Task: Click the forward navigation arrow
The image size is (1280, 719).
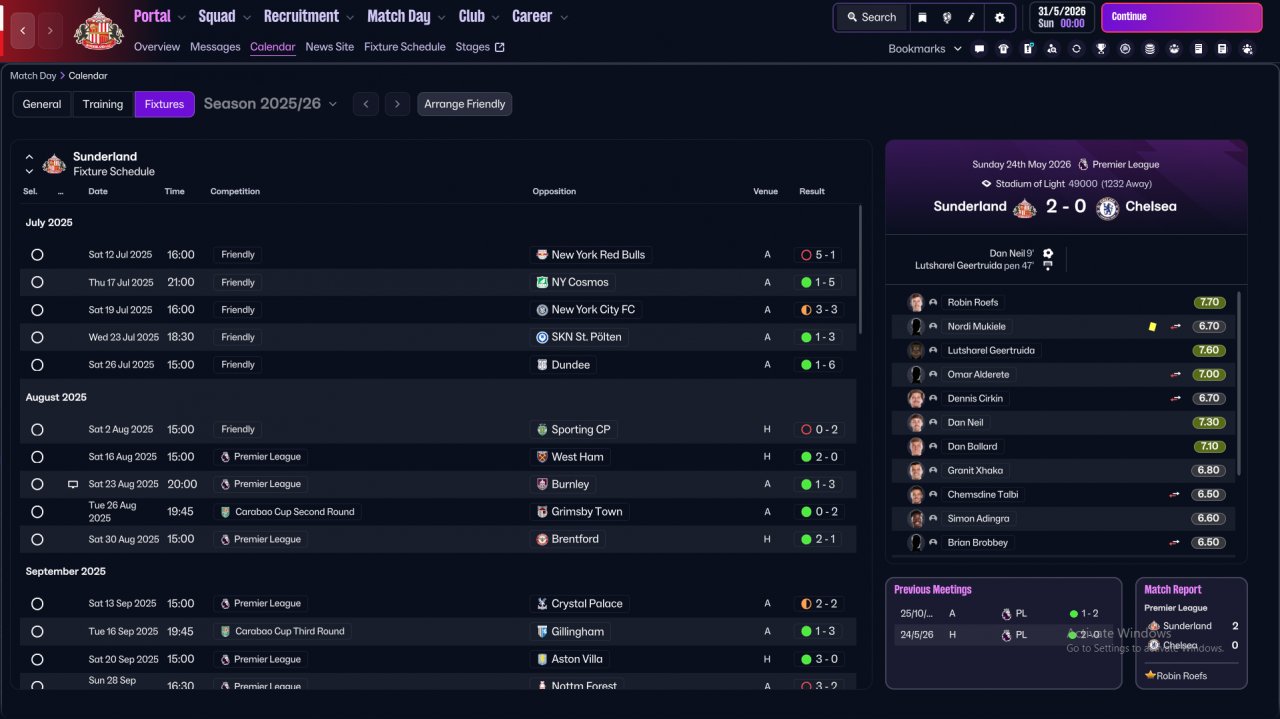Action: 50,31
